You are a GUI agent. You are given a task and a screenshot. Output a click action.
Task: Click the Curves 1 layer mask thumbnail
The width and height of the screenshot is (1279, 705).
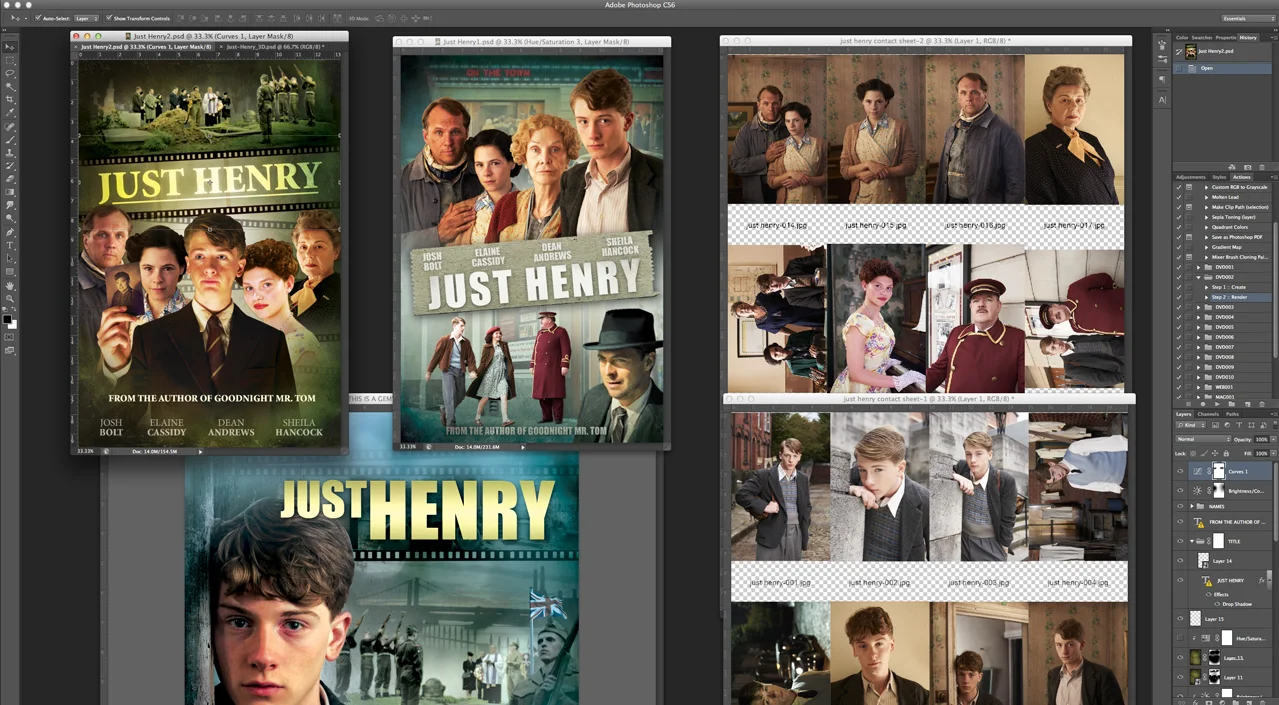click(x=1220, y=471)
